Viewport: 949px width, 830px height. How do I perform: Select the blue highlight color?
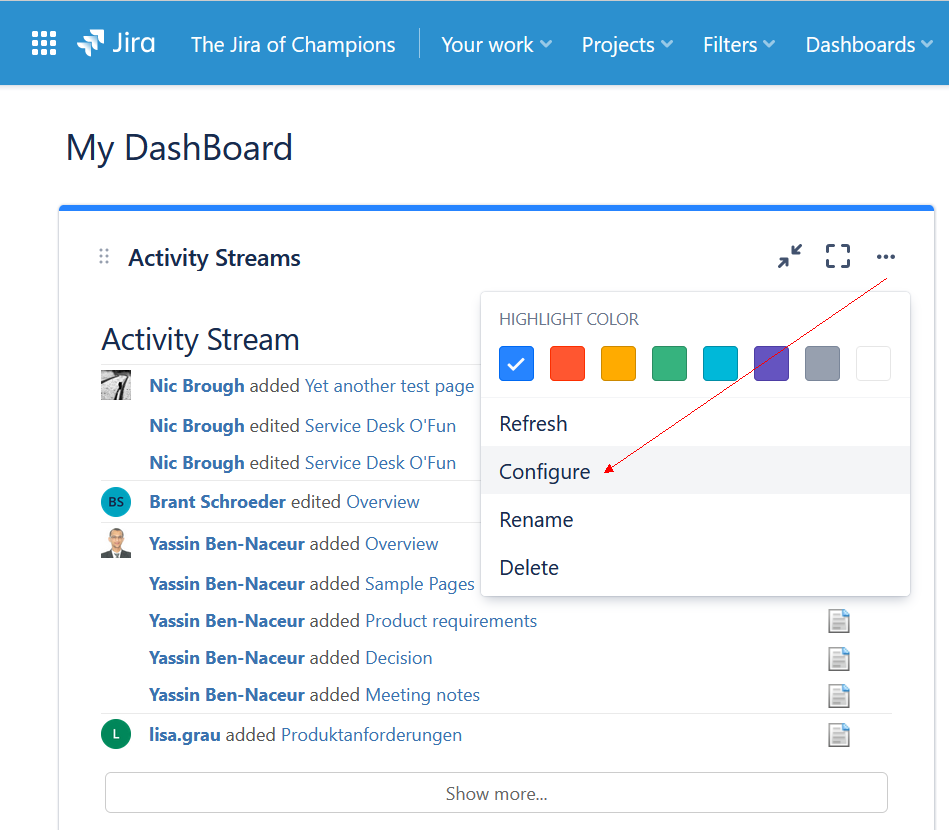[516, 363]
